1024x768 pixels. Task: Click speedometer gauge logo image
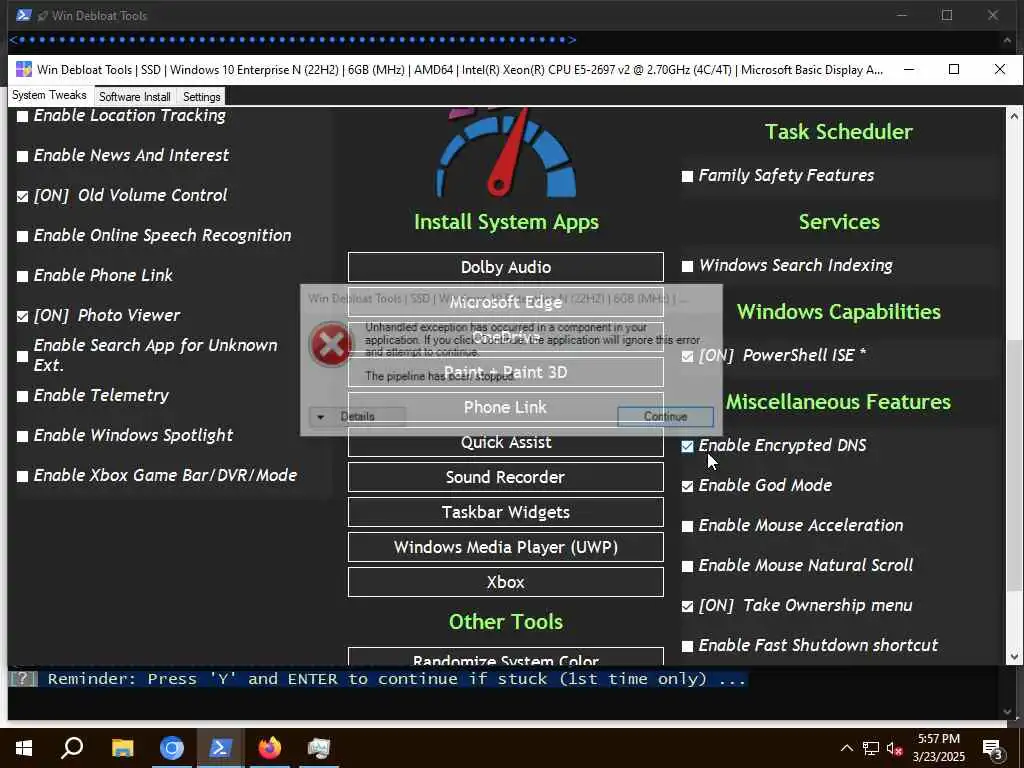pyautogui.click(x=506, y=153)
